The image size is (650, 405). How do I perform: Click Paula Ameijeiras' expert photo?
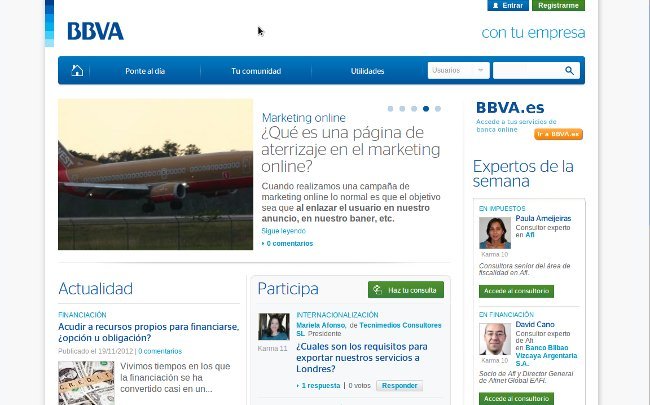pyautogui.click(x=494, y=232)
